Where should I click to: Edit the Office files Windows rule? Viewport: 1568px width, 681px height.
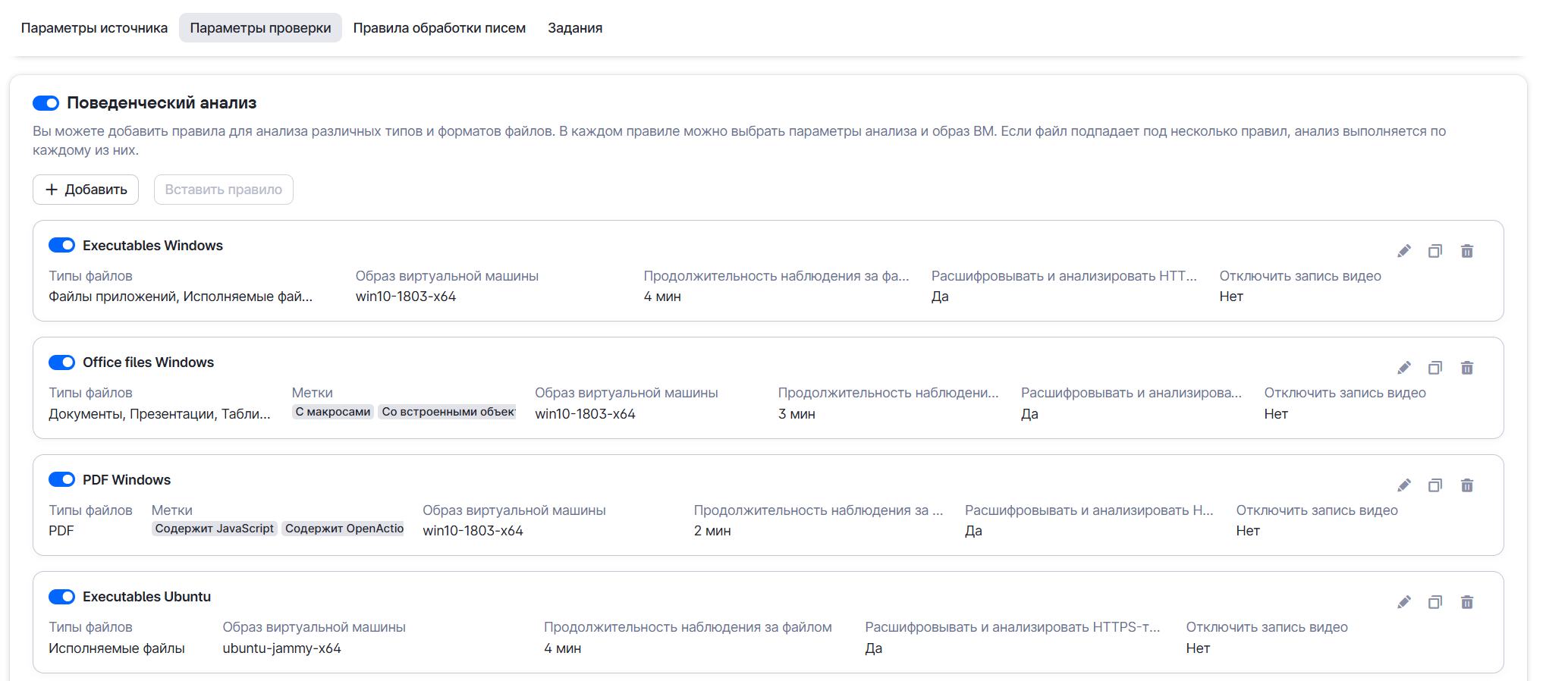(1404, 368)
